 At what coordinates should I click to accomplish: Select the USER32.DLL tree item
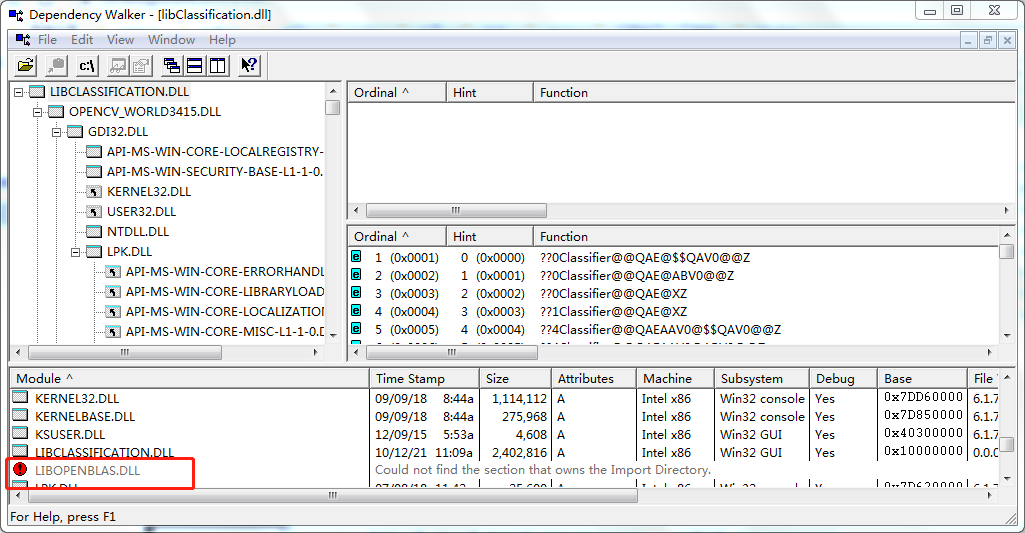click(141, 211)
